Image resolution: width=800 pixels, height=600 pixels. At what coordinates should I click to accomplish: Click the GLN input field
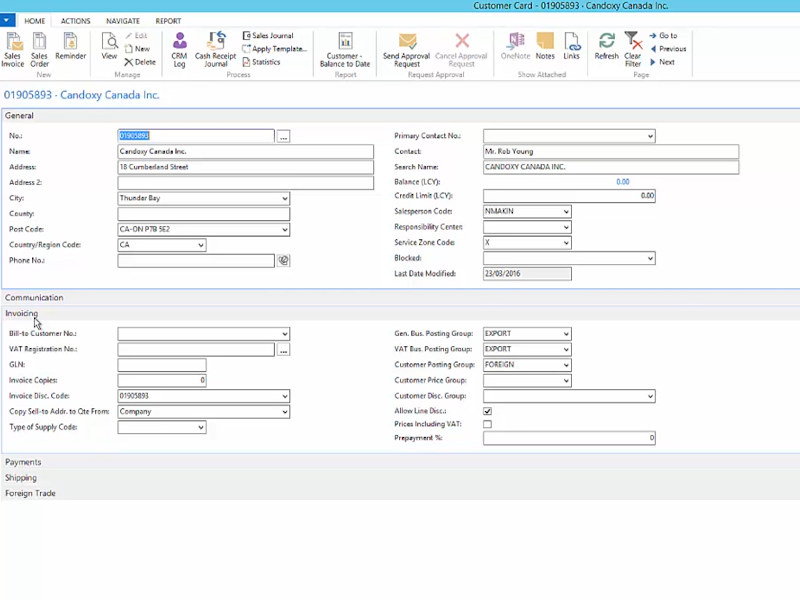tap(162, 365)
